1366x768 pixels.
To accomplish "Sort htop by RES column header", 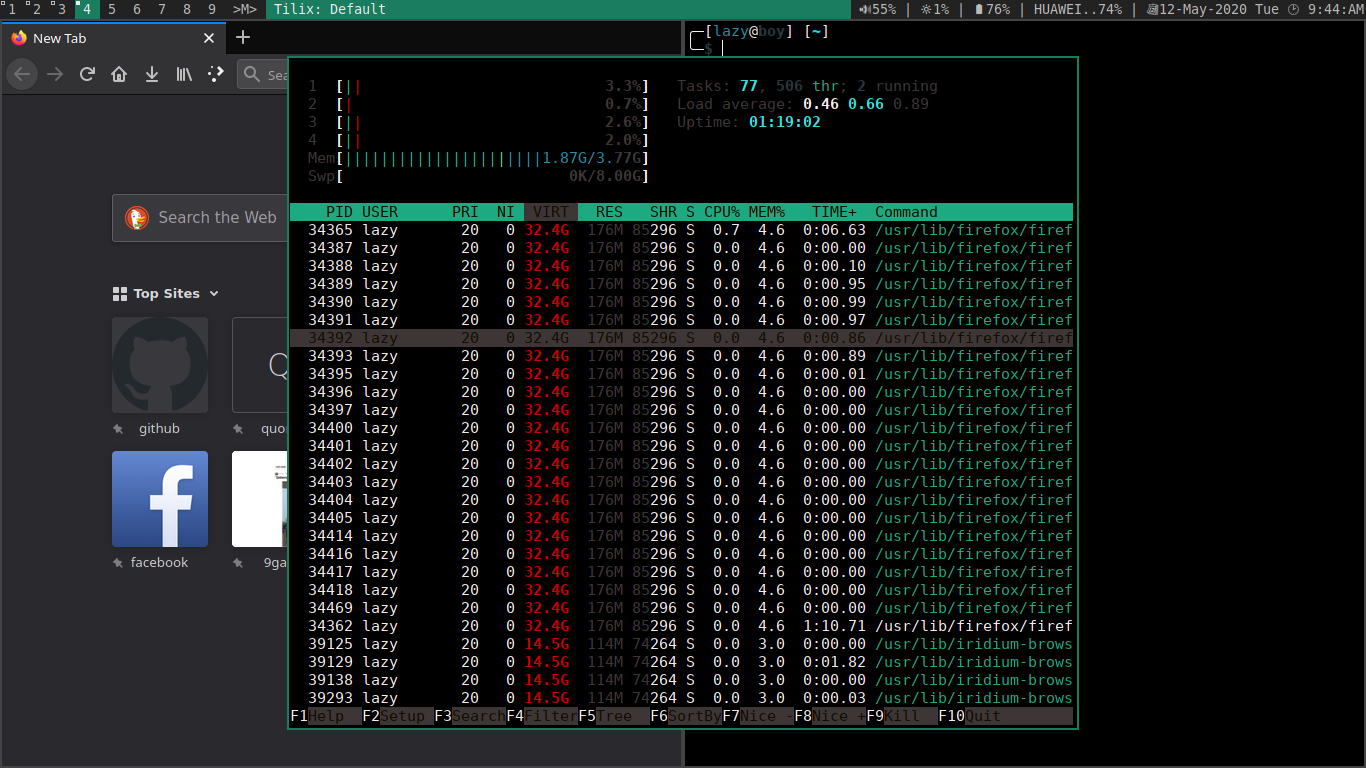I will click(609, 212).
